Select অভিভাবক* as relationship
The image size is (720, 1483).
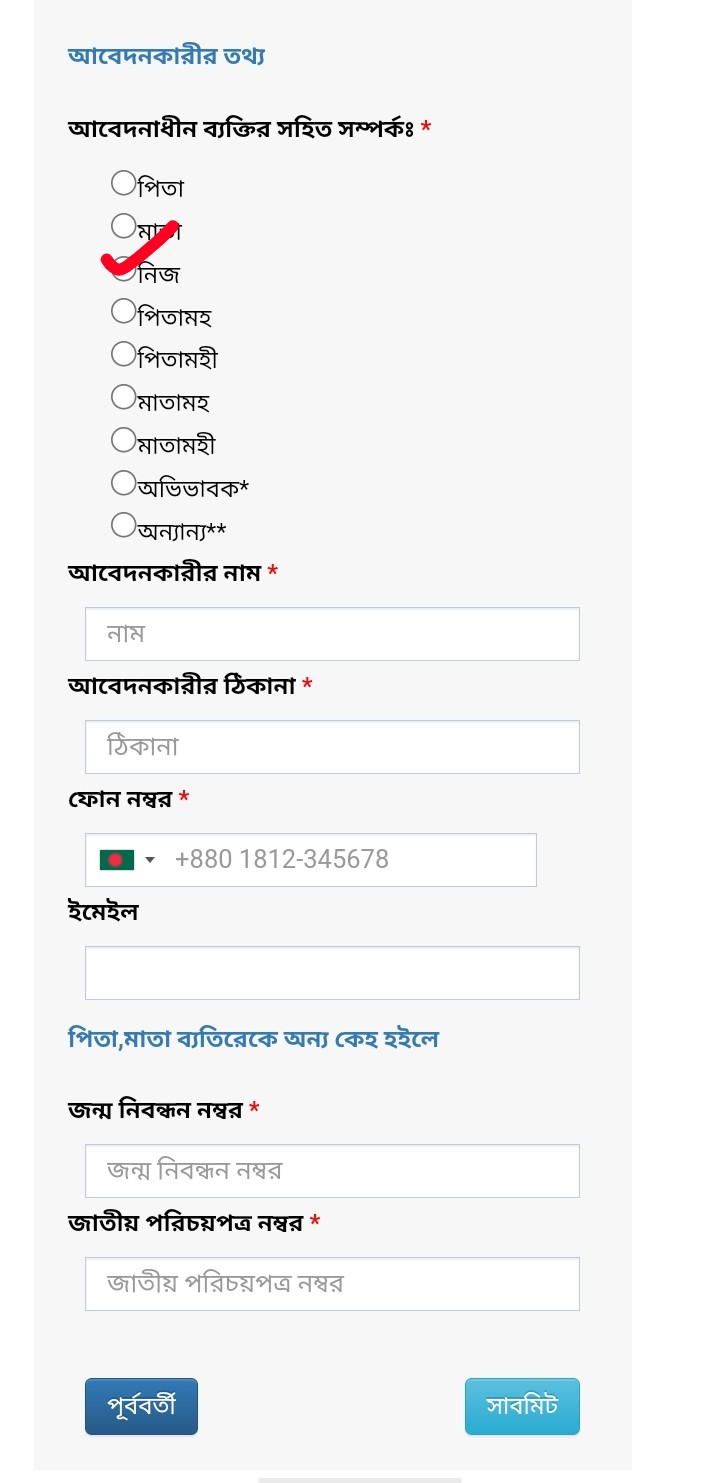[123, 483]
